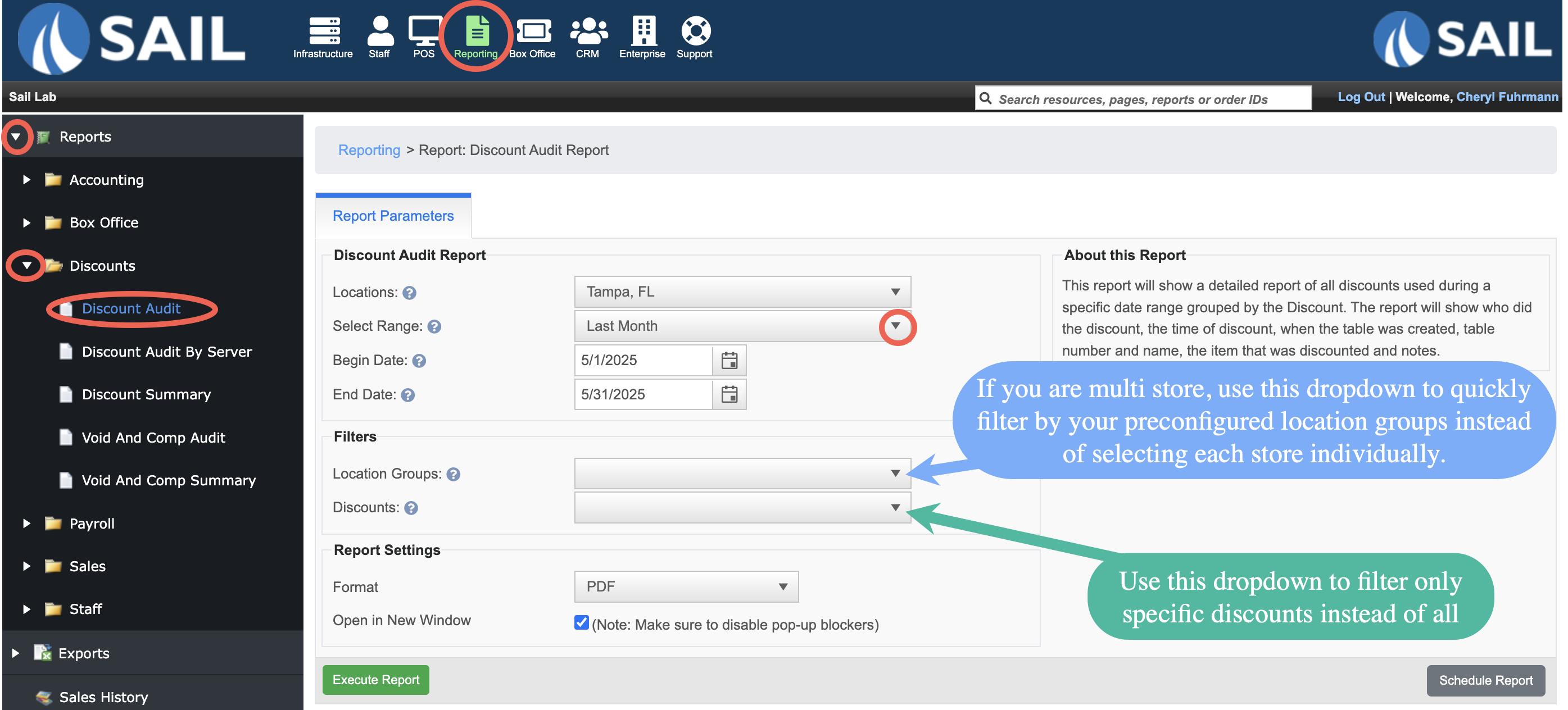Click the Log Out link
This screenshot has height=710, width=1568.
point(1361,97)
